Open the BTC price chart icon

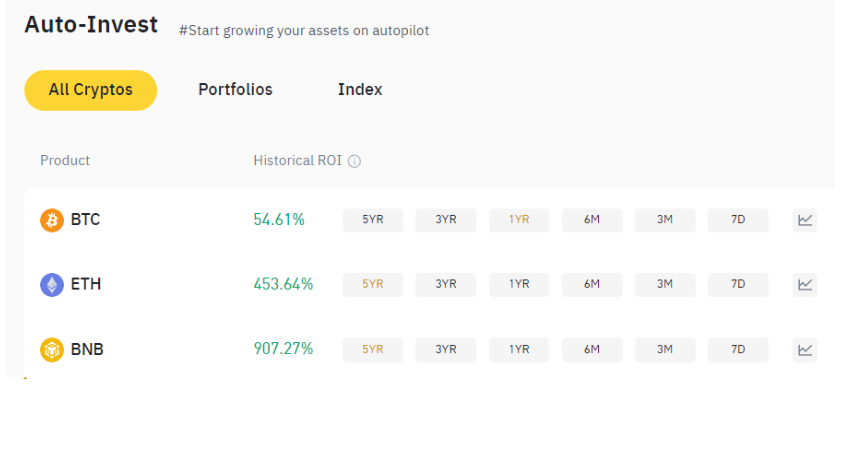click(x=805, y=220)
